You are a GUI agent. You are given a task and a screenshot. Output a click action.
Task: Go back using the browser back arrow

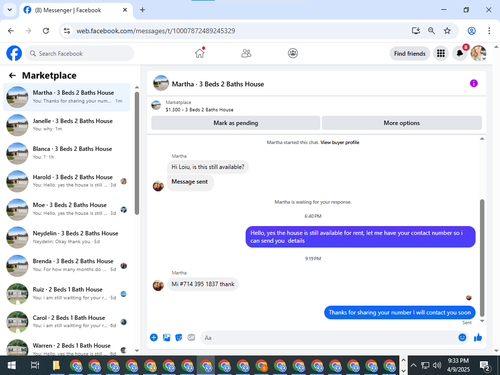click(11, 31)
